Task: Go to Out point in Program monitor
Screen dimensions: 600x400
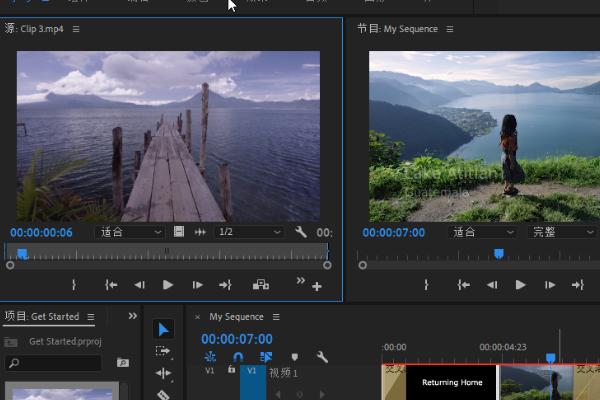Action: tap(578, 285)
